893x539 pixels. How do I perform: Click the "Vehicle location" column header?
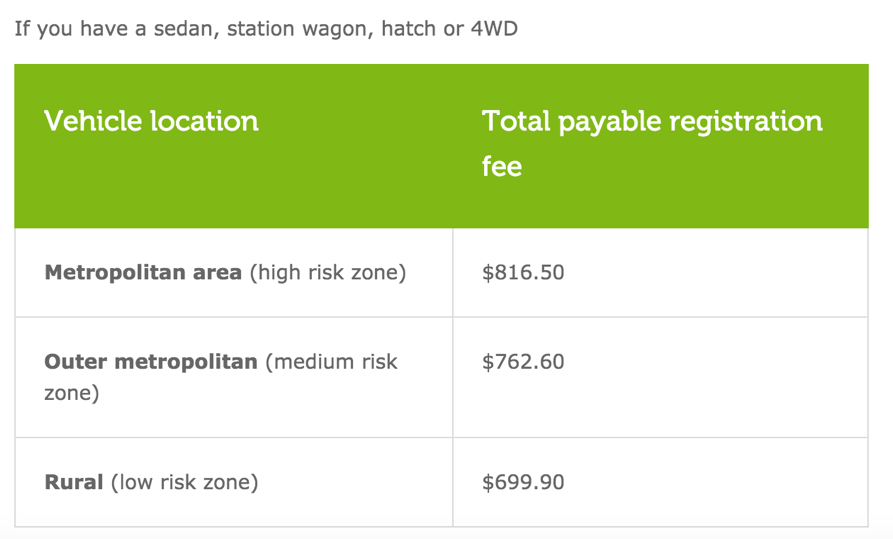tap(151, 122)
